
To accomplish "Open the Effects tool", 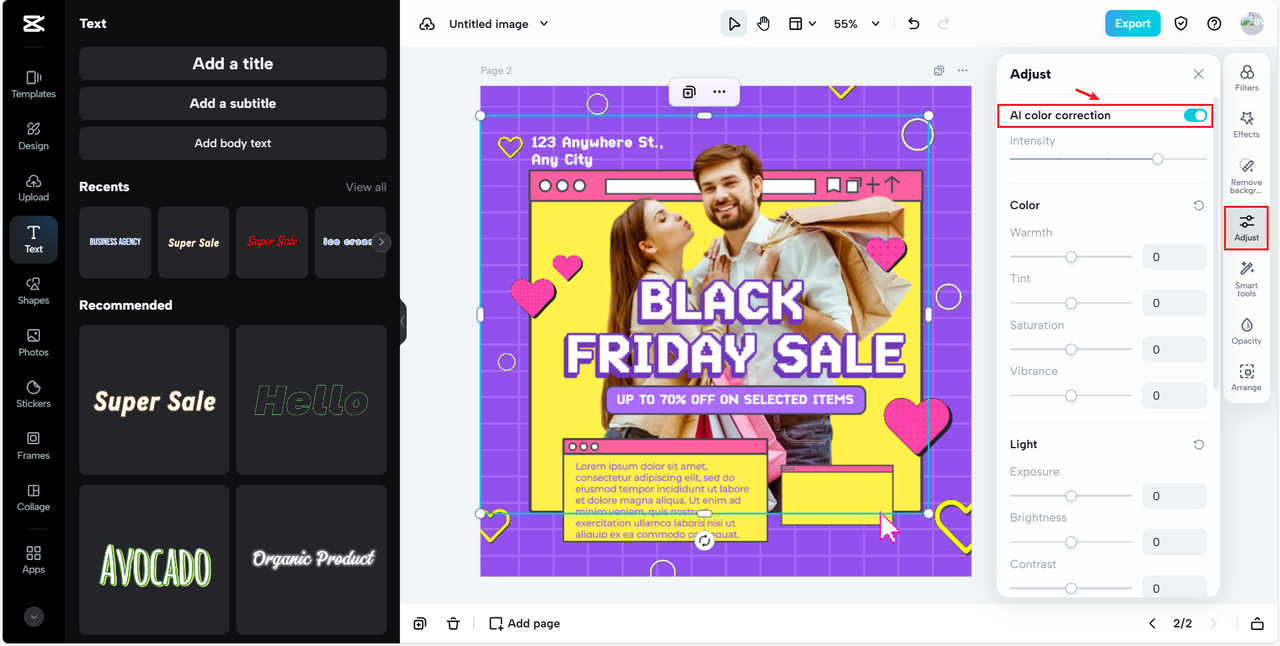I will pyautogui.click(x=1247, y=125).
